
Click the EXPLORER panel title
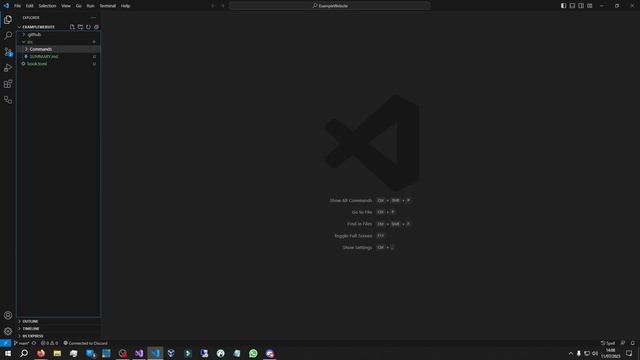(x=31, y=18)
